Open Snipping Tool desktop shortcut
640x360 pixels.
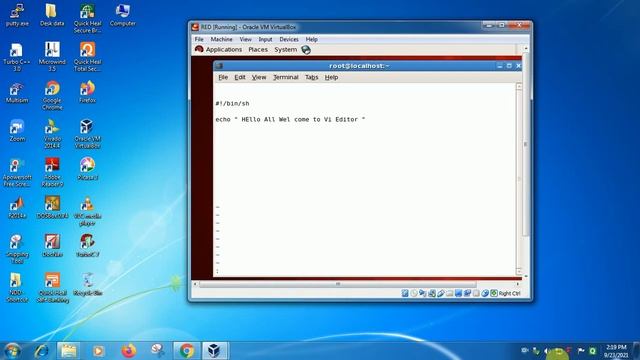pos(17,249)
